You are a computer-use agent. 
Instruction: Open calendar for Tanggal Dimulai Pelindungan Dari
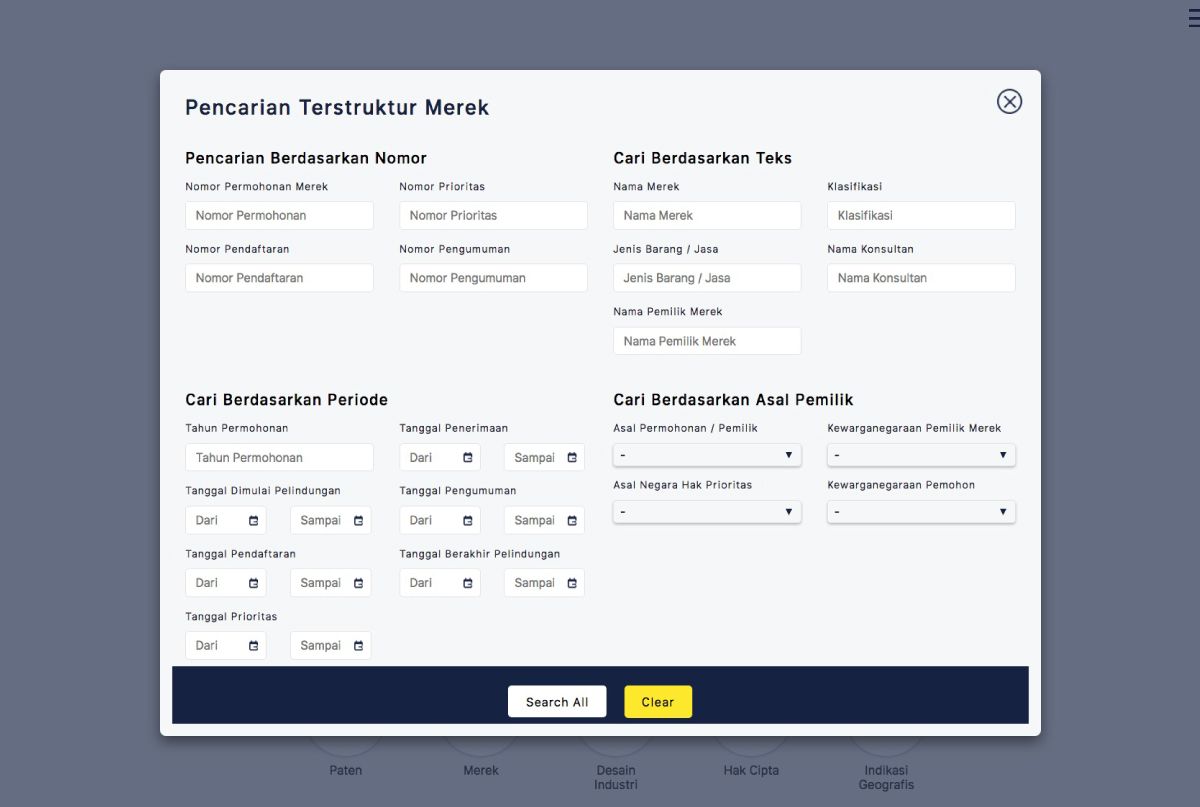point(254,521)
